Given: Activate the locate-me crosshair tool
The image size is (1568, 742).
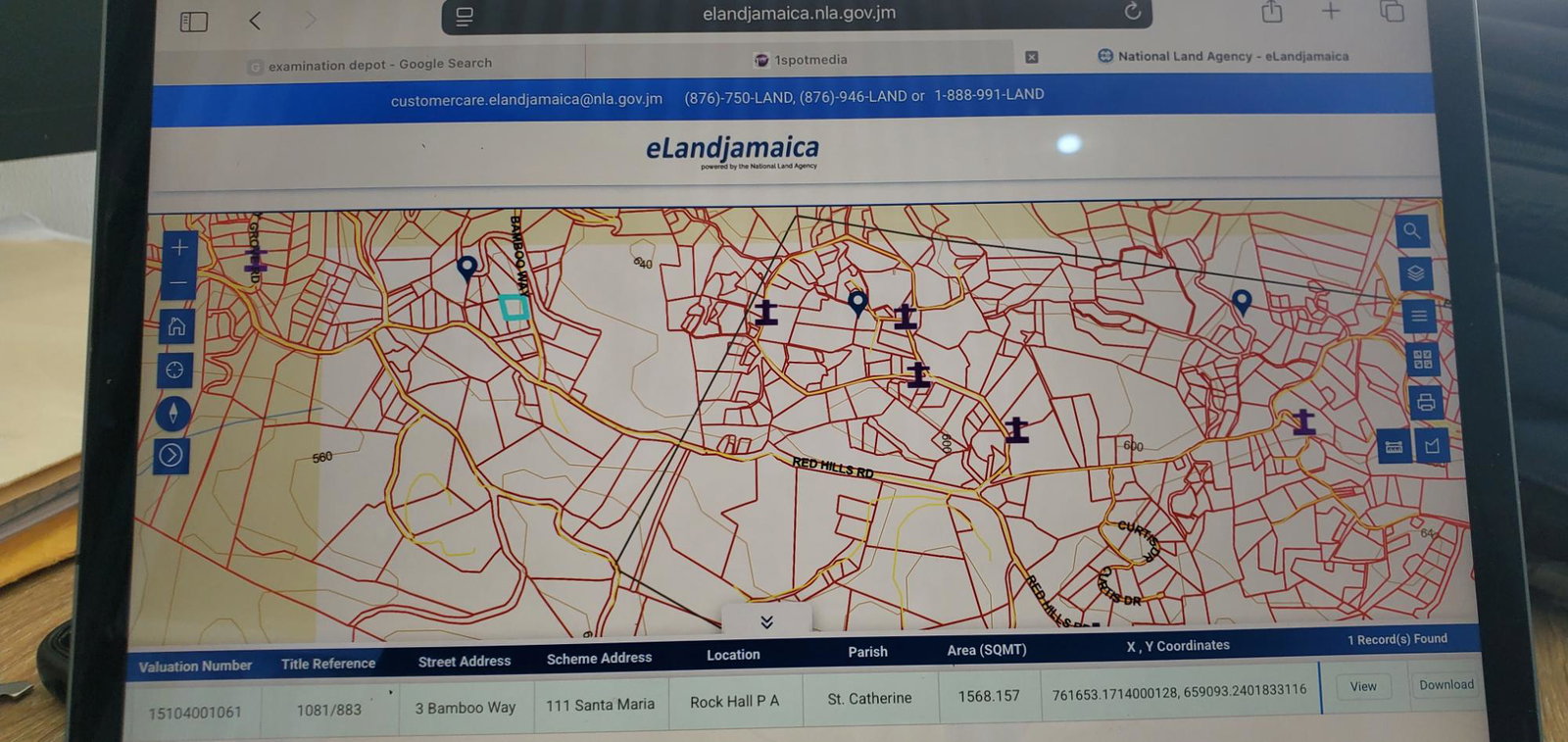Looking at the screenshot, I should (x=174, y=371).
